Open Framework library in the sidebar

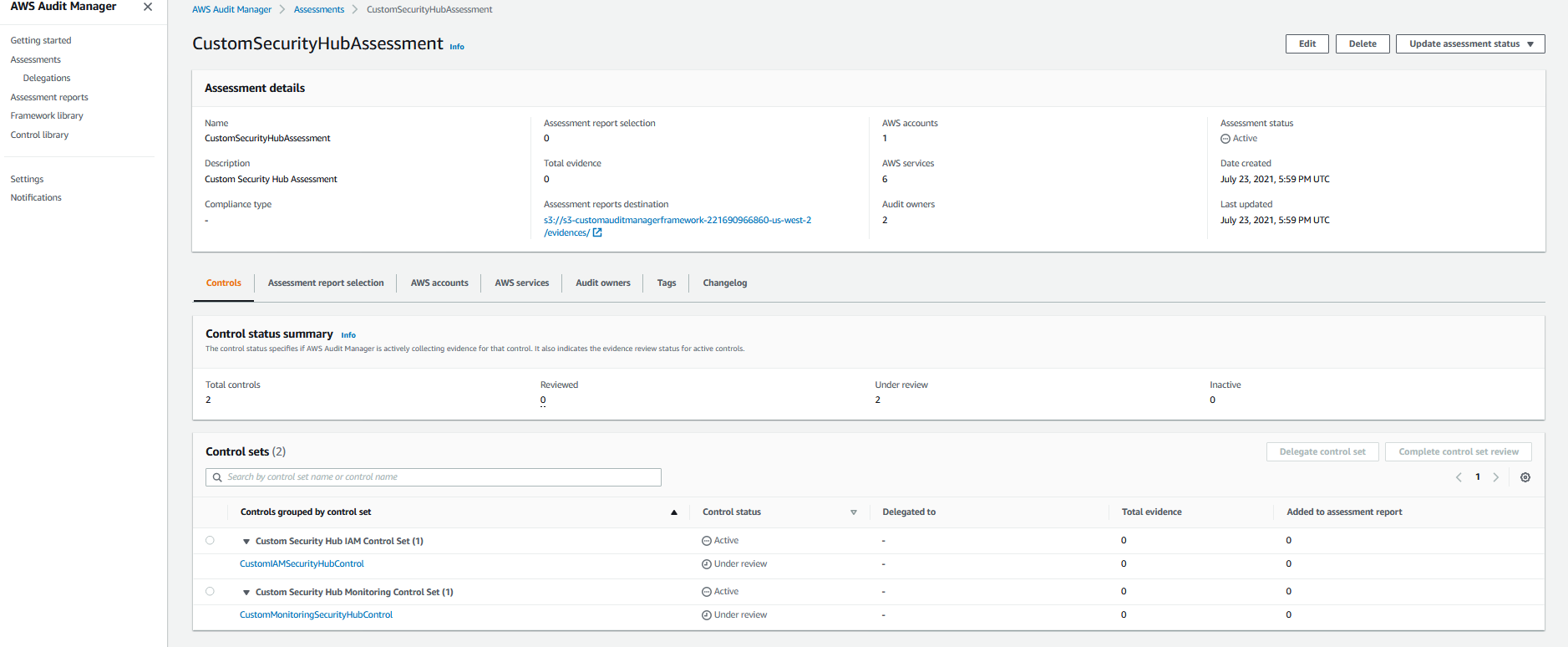coord(47,116)
